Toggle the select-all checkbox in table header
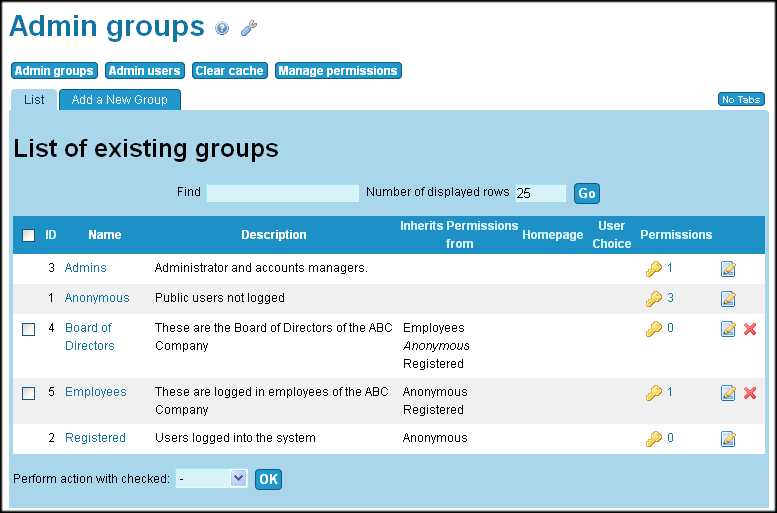The image size is (777, 513). (29, 235)
